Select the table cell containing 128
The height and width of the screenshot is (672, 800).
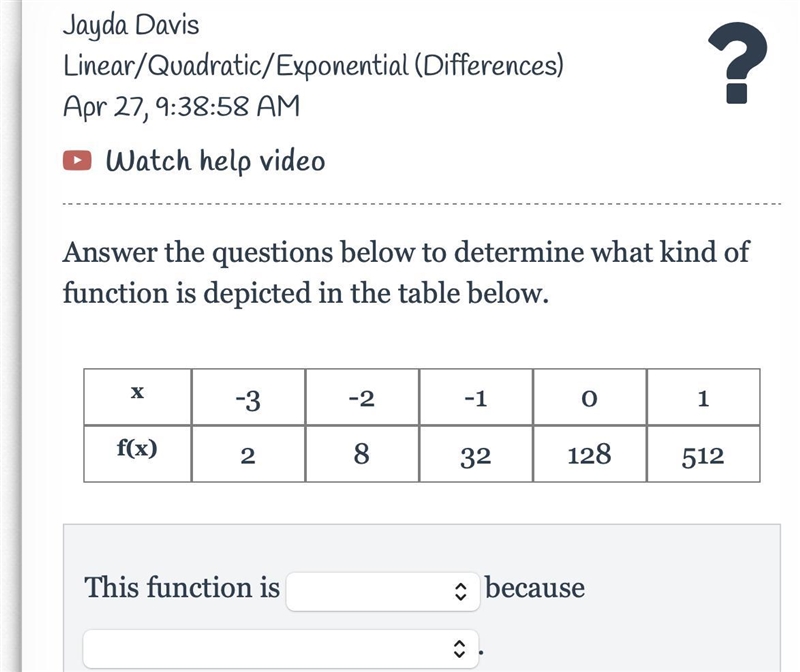click(589, 454)
